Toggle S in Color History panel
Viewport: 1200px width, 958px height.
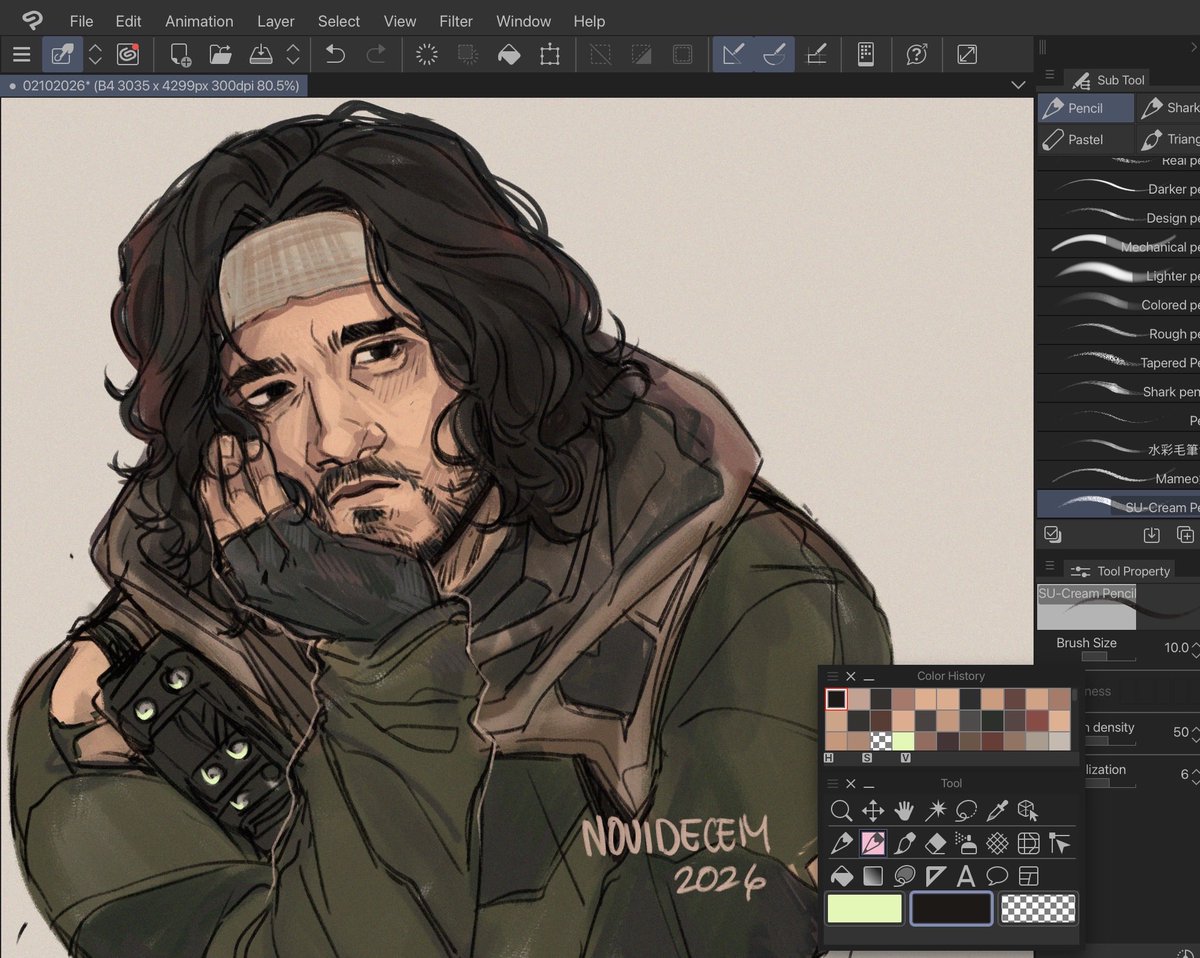[868, 759]
